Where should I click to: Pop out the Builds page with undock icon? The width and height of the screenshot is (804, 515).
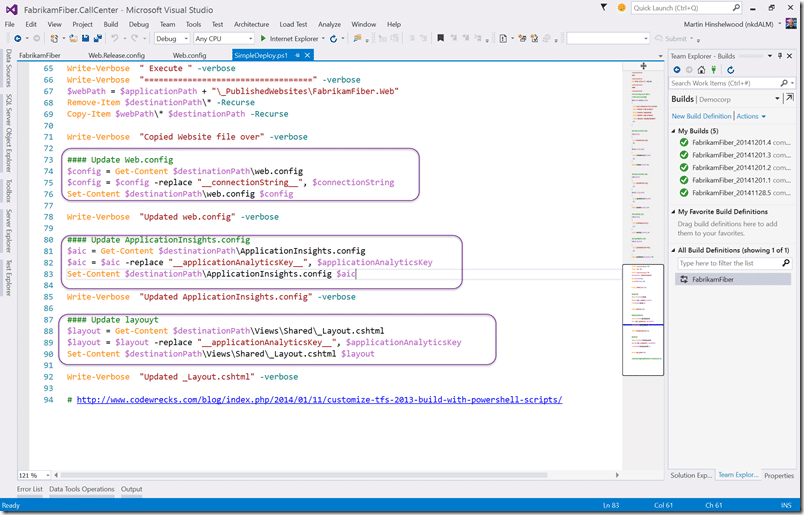point(789,98)
